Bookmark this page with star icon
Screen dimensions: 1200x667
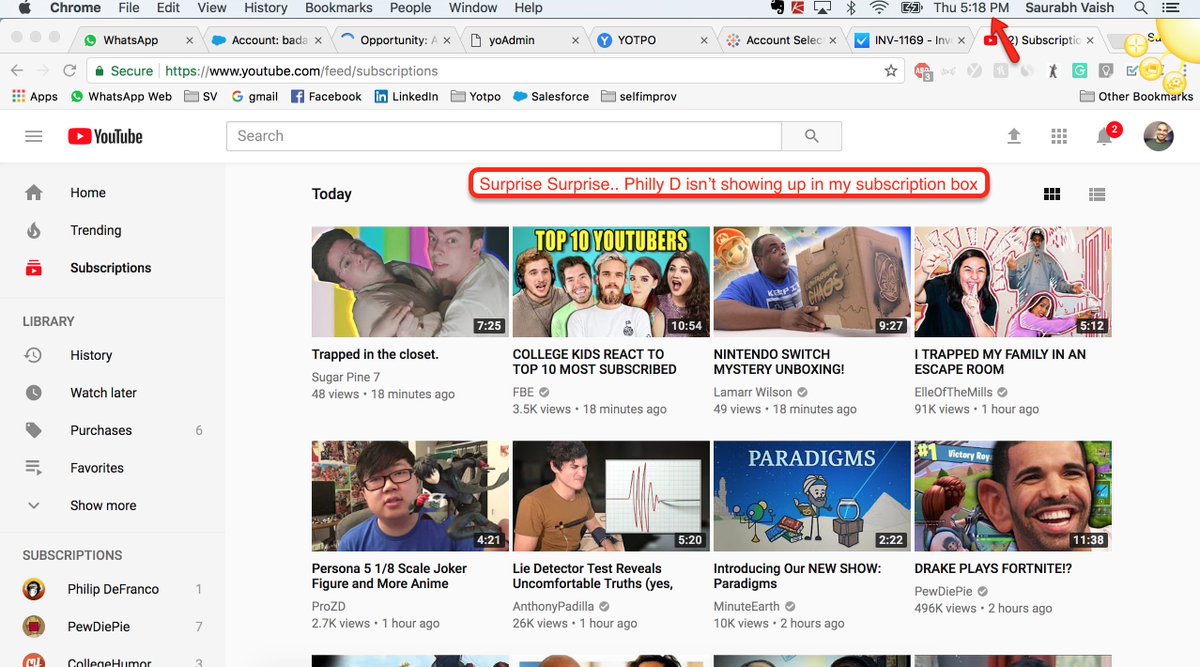click(x=890, y=71)
